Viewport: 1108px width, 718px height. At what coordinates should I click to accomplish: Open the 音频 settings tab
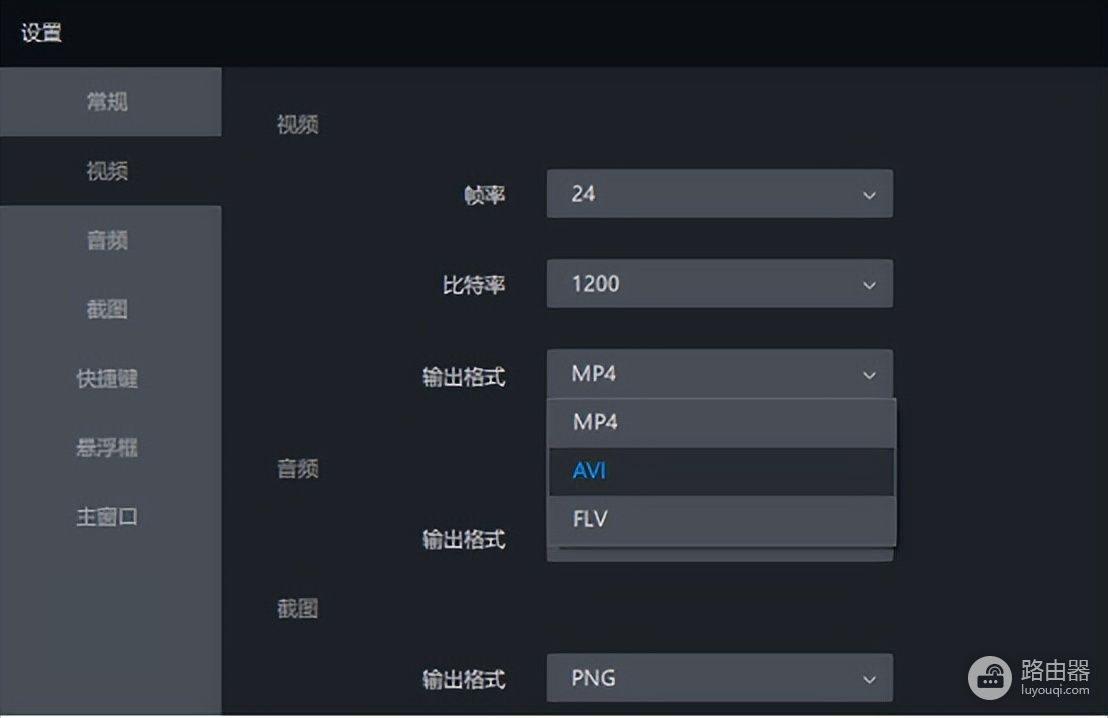[107, 240]
